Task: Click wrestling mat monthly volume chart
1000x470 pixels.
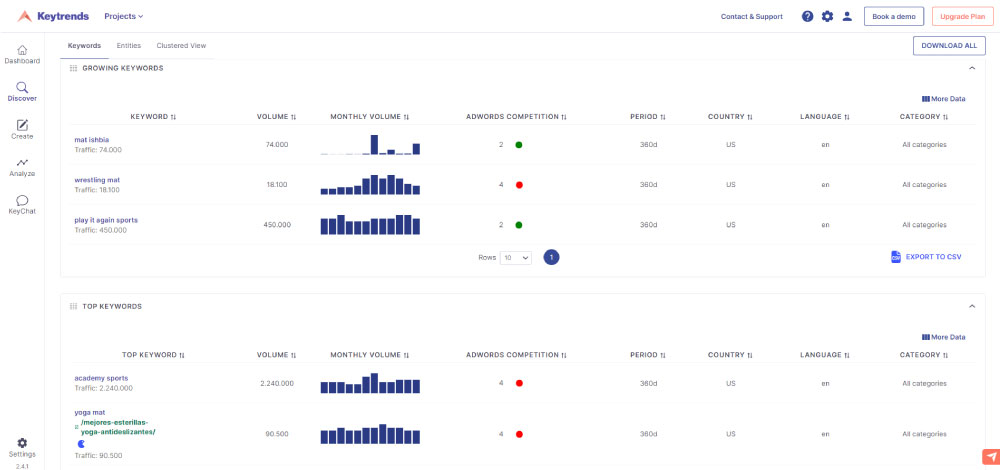Action: point(370,185)
